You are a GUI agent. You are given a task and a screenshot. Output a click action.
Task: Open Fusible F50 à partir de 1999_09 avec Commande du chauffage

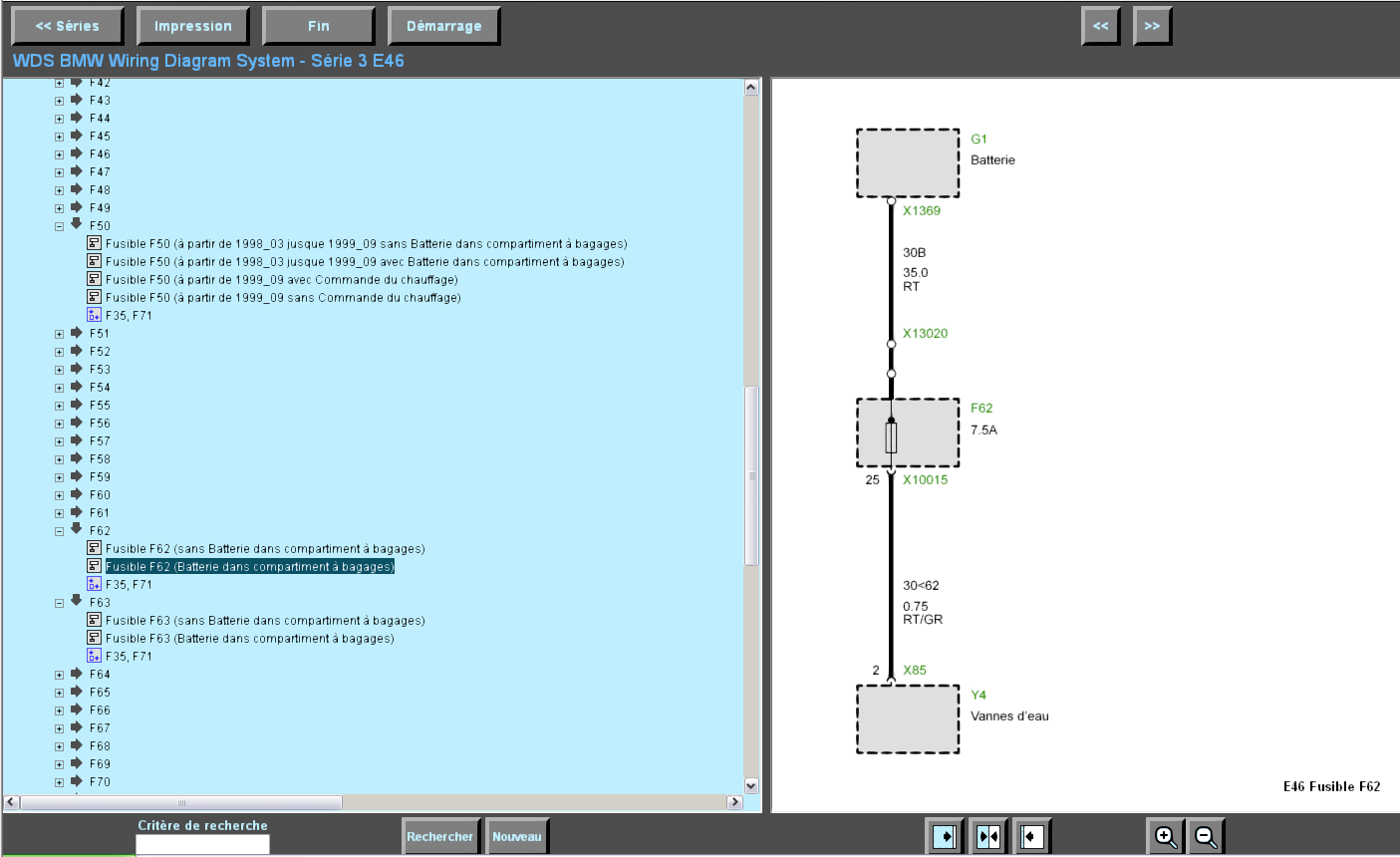(282, 280)
